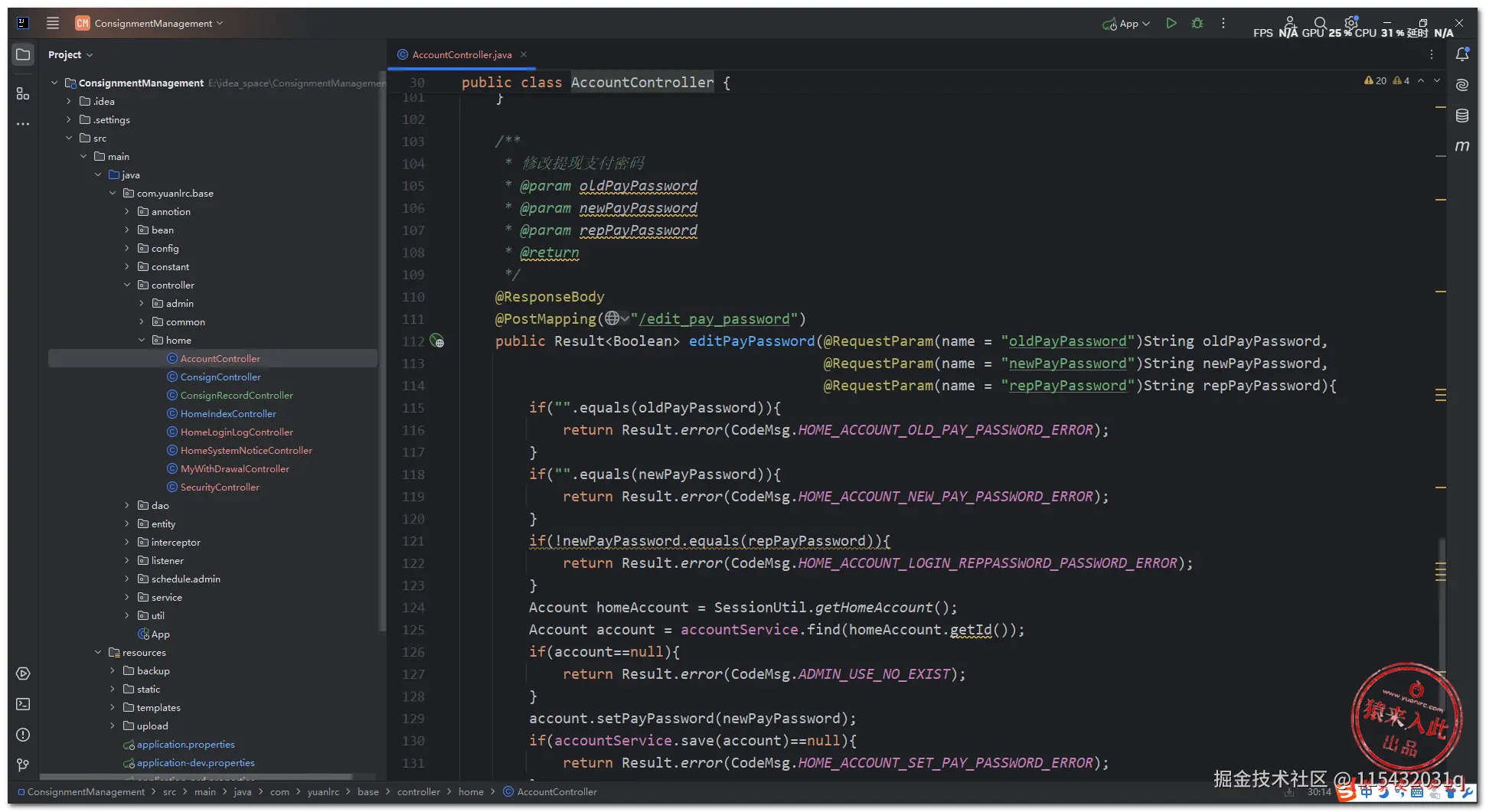Close the AccountController.java tab

click(524, 54)
